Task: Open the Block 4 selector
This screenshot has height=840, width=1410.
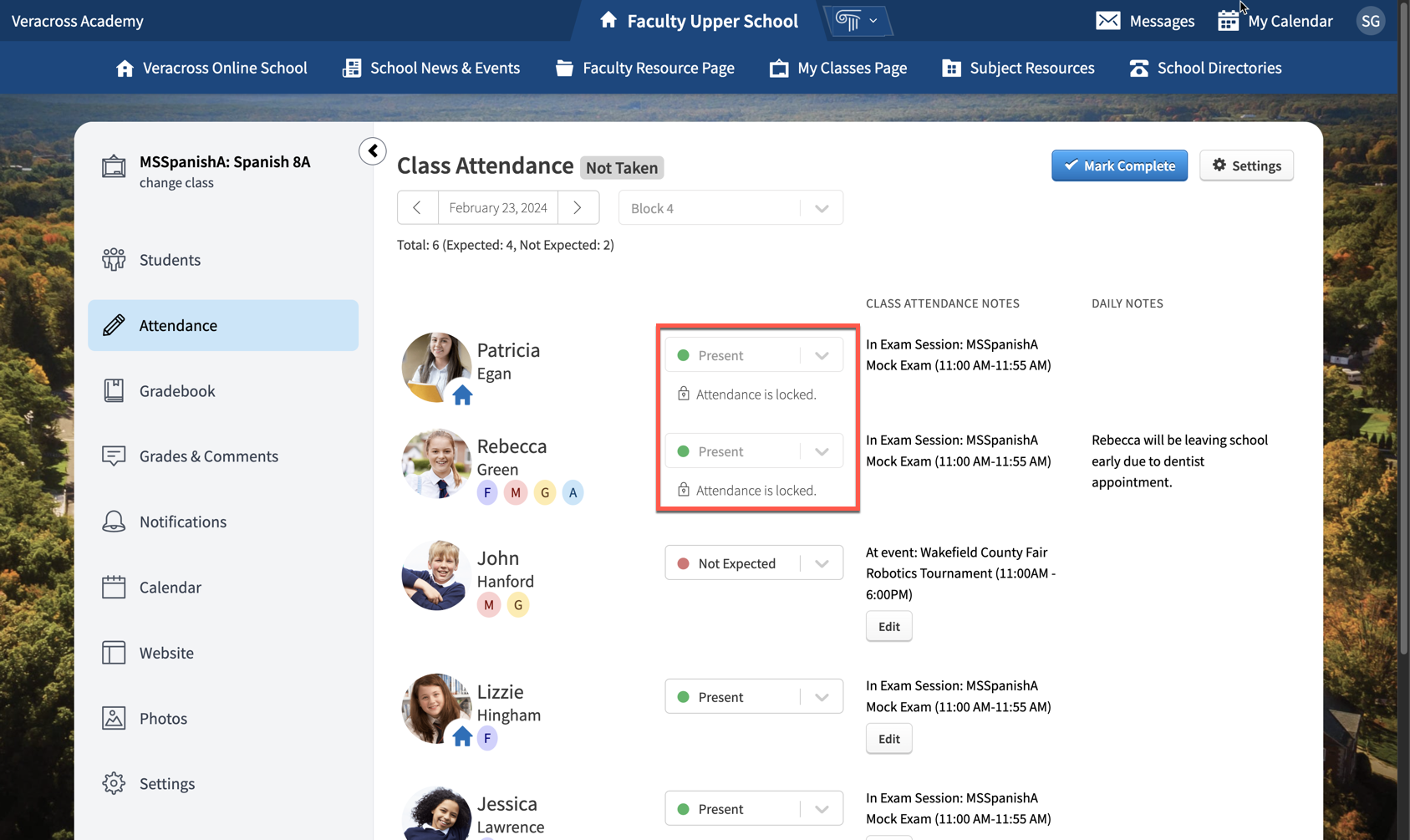Action: tap(730, 207)
